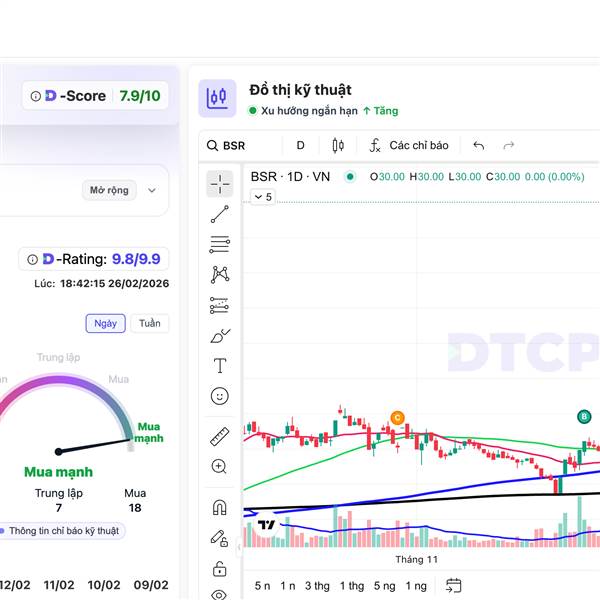
Task: Click the Mở rộng button
Action: [109, 190]
